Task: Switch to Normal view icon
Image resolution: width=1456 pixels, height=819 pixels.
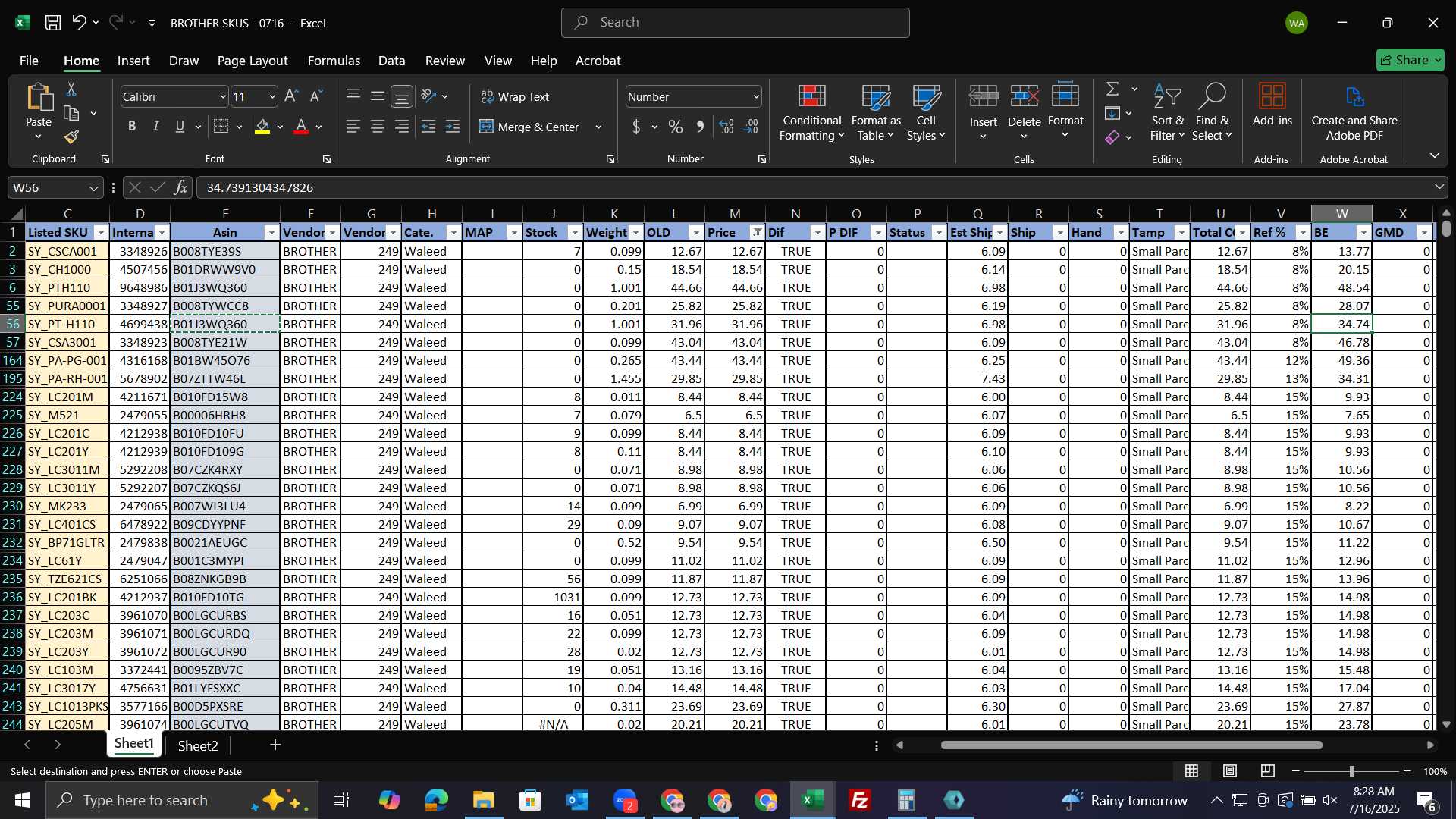Action: coord(1192,771)
